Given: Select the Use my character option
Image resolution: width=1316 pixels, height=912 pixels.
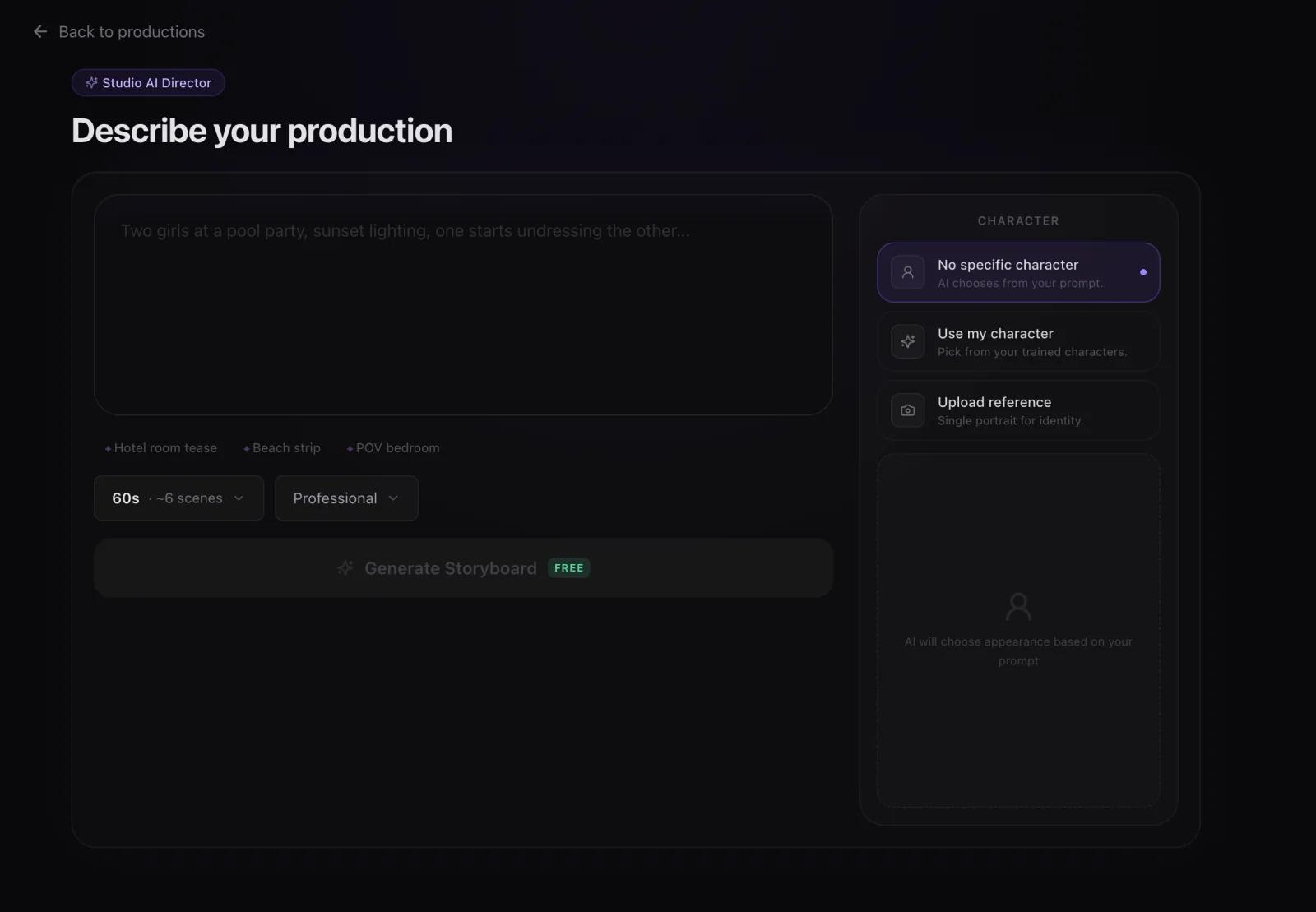Looking at the screenshot, I should (x=1018, y=341).
